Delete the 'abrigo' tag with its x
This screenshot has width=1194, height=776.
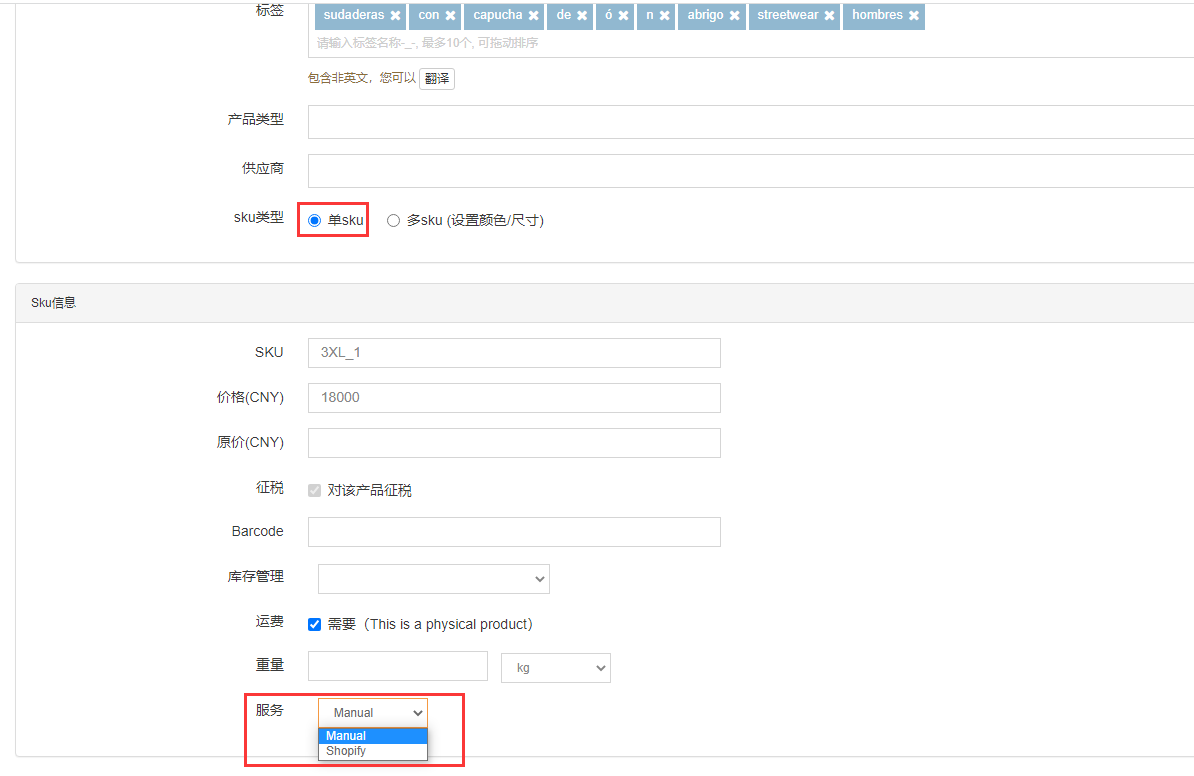tap(734, 16)
